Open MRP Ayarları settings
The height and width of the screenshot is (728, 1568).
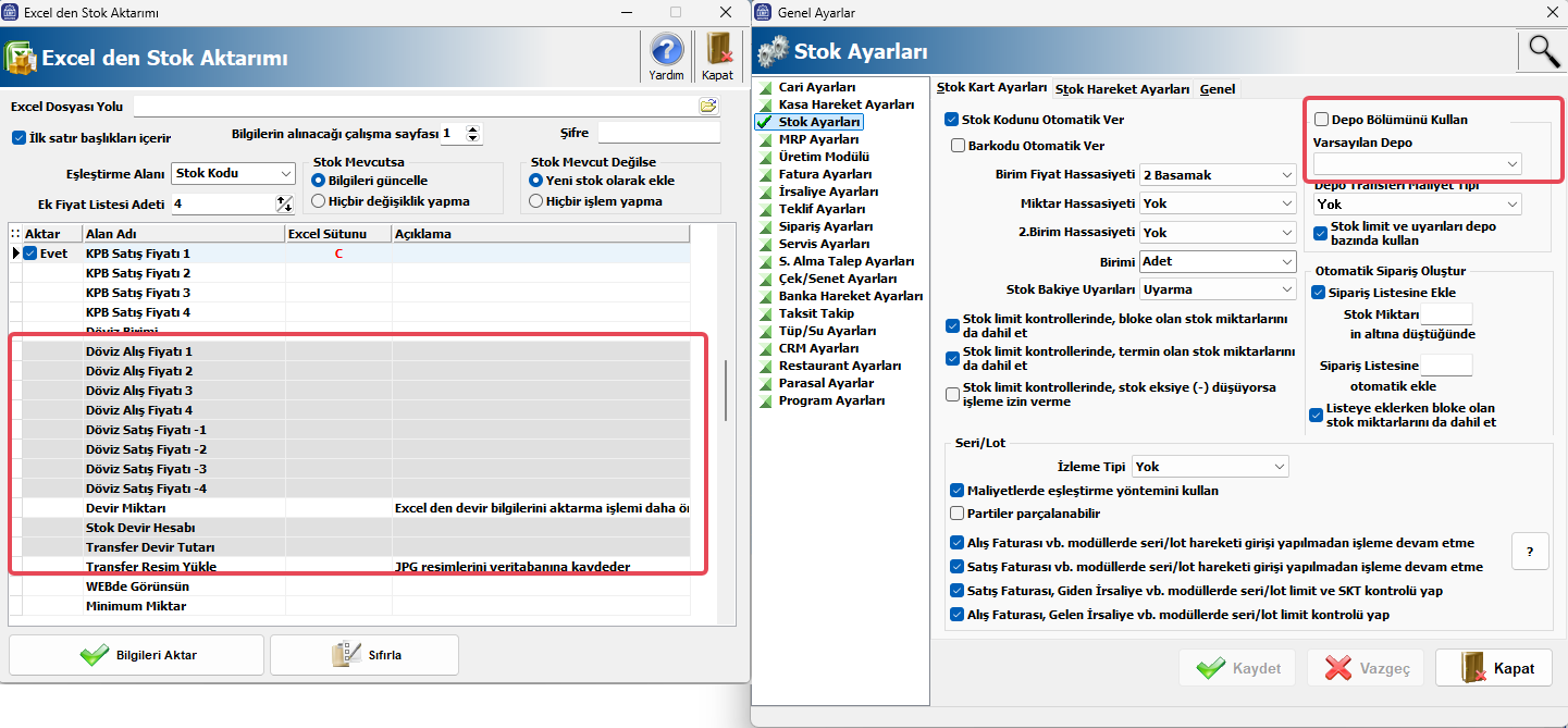point(818,139)
